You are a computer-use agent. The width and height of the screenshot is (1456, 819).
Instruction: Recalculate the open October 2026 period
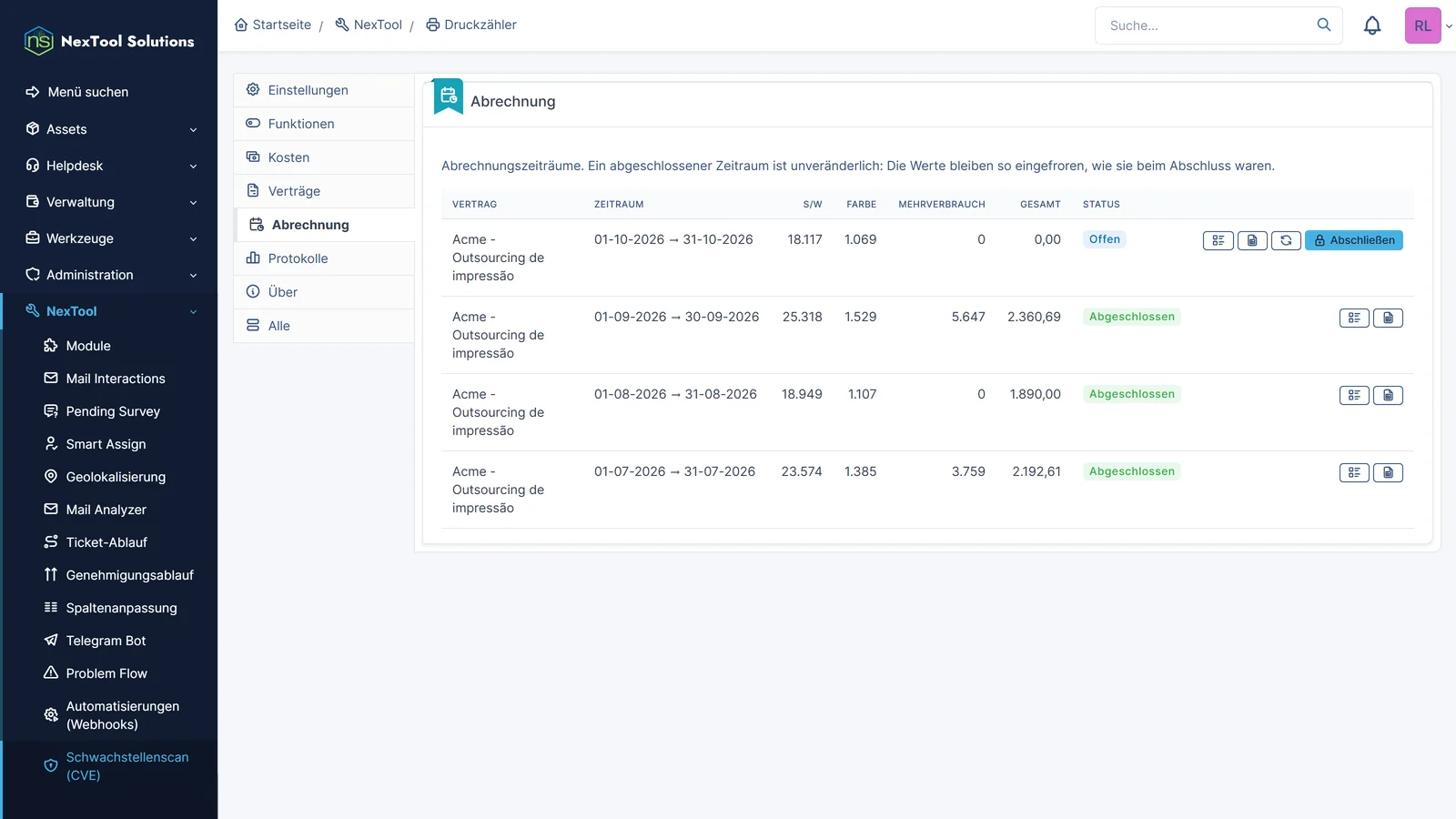click(x=1286, y=240)
